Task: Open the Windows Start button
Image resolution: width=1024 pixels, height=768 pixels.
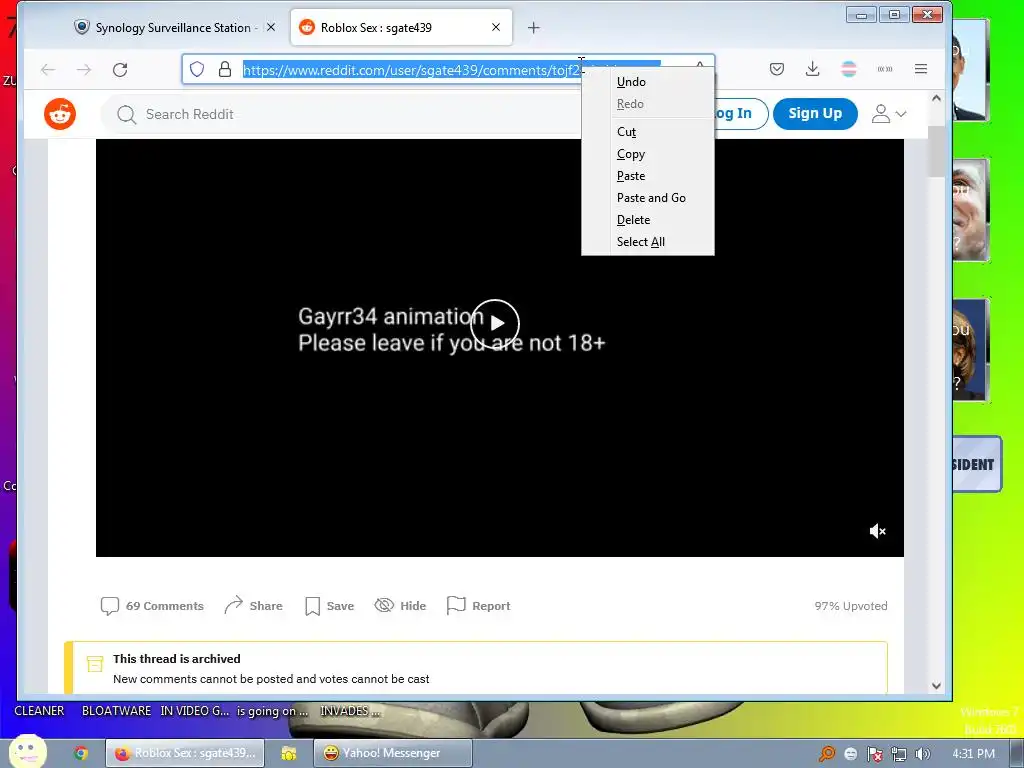Action: pos(27,752)
